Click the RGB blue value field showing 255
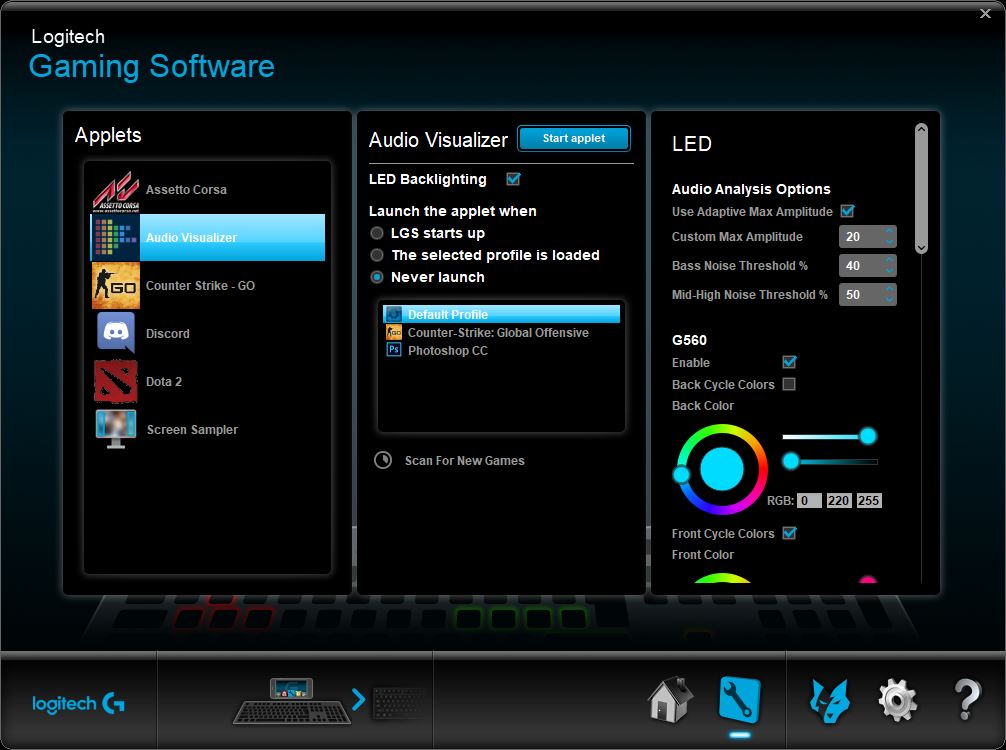 869,500
